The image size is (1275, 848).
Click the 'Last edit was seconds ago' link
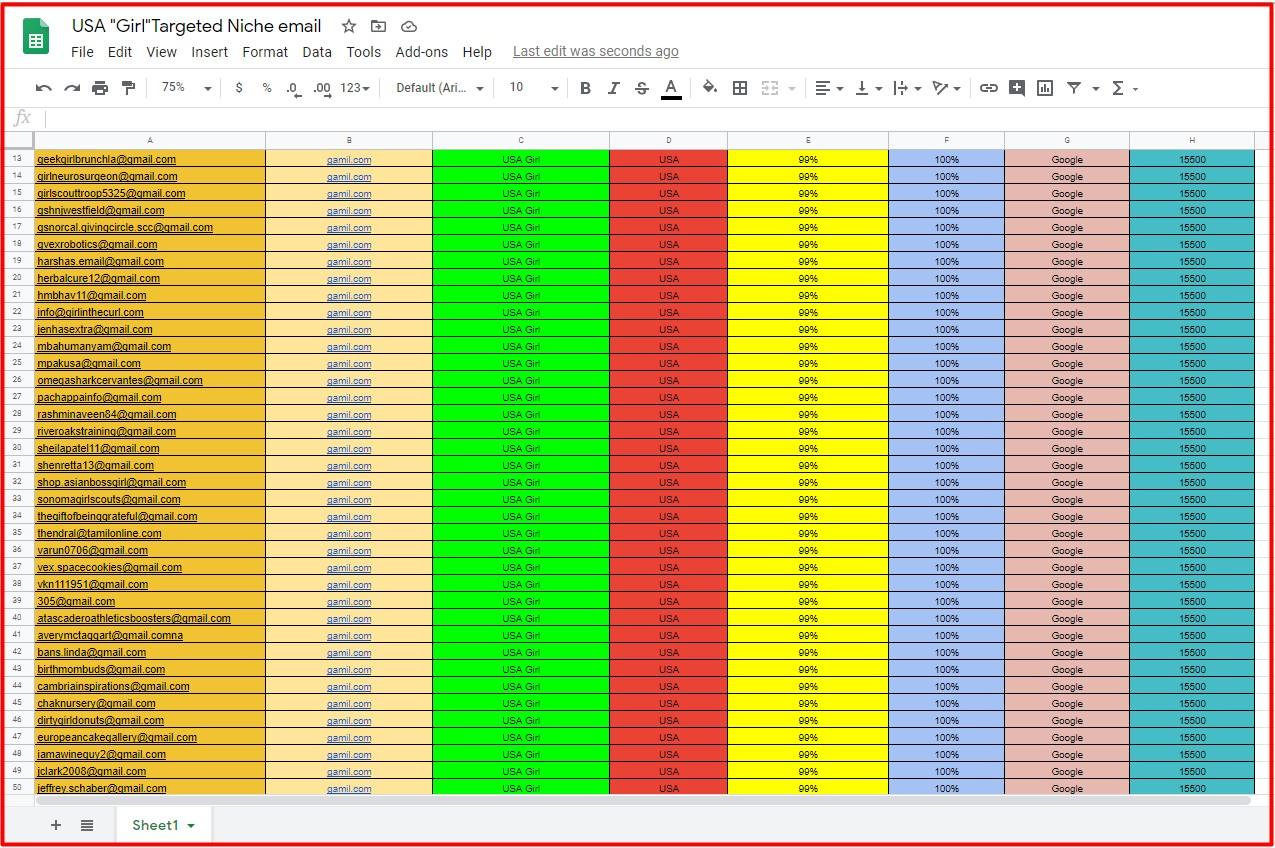click(x=595, y=51)
